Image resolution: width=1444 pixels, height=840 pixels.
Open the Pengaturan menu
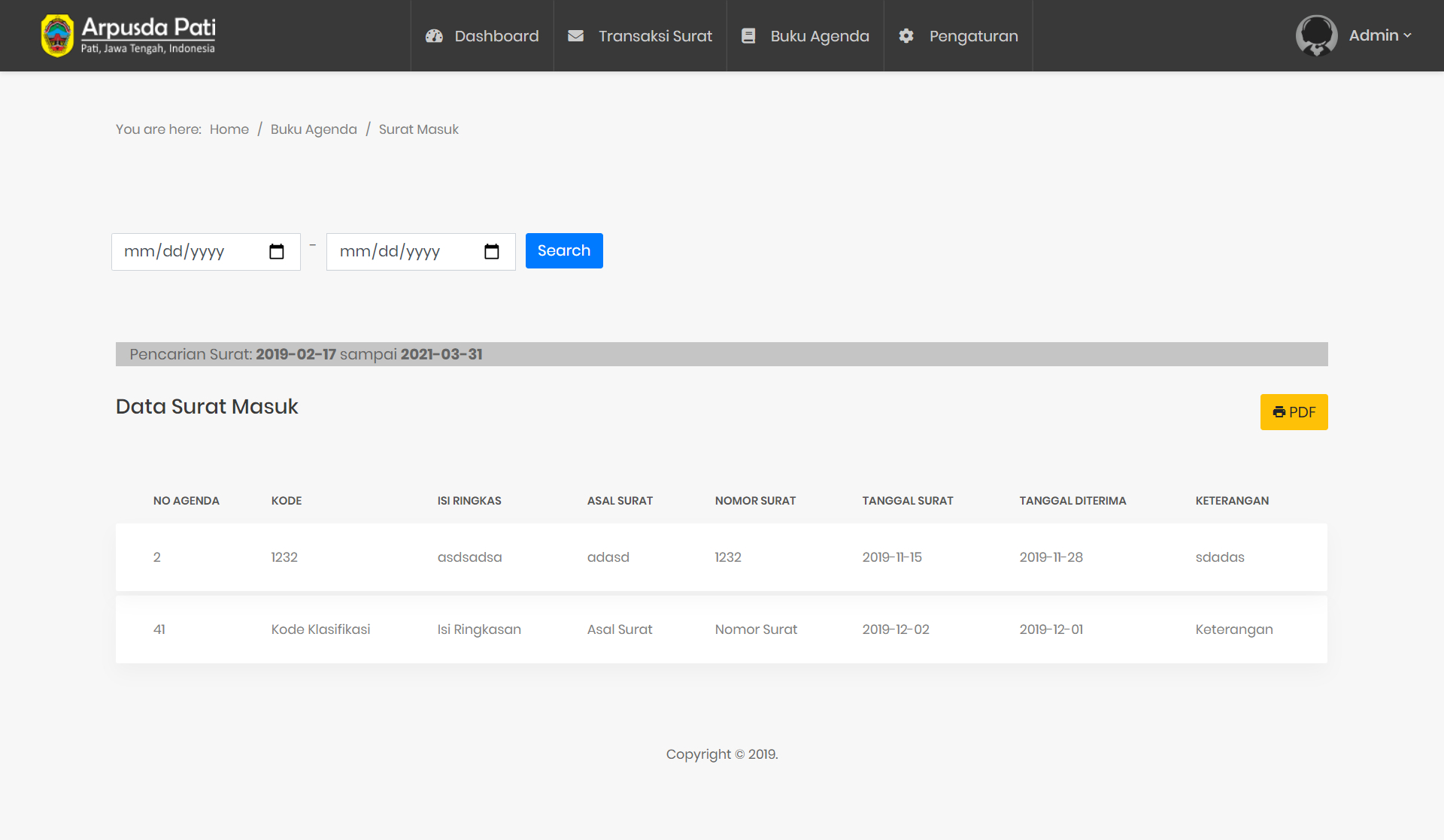pos(973,36)
